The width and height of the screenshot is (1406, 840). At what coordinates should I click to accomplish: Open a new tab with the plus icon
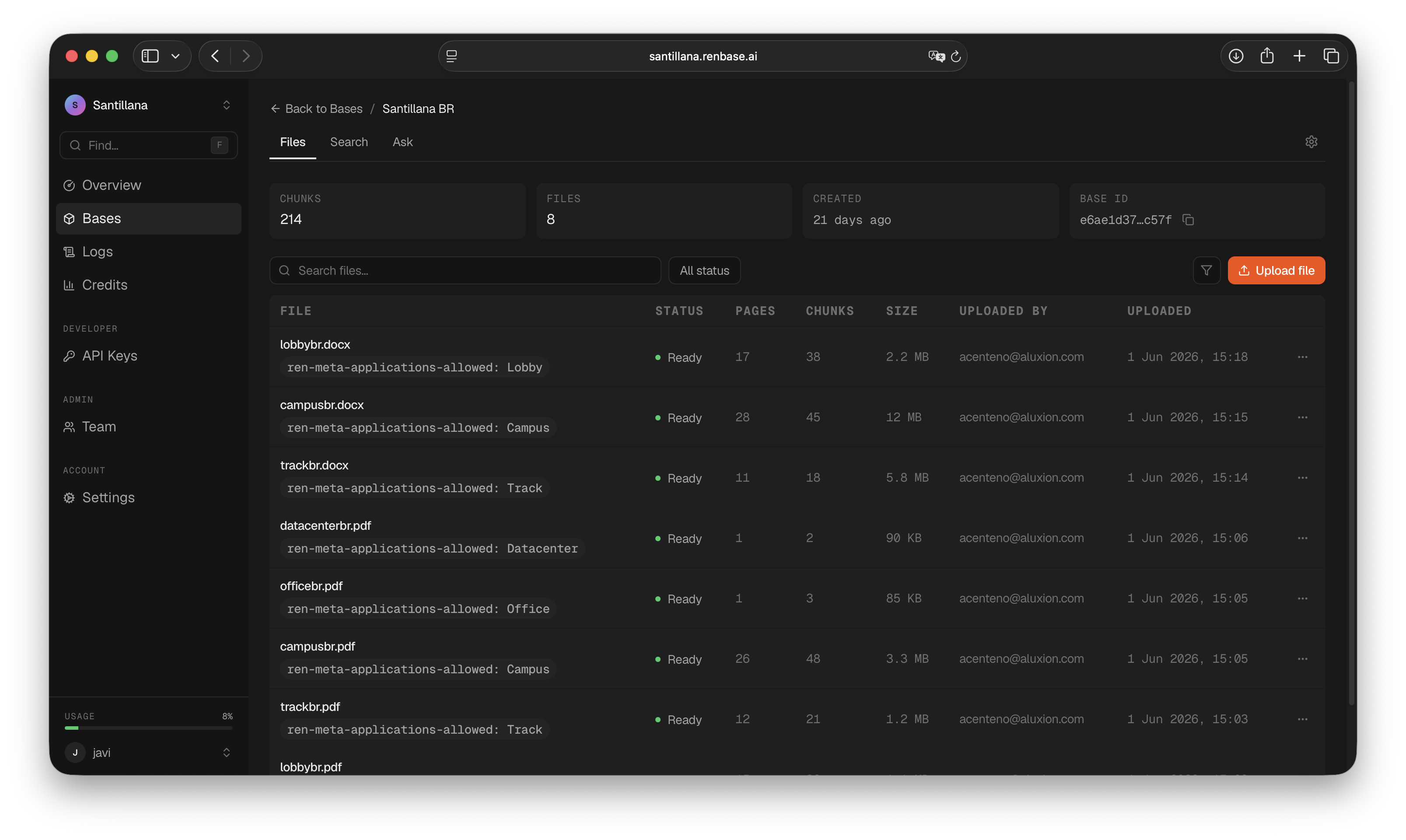(1299, 56)
